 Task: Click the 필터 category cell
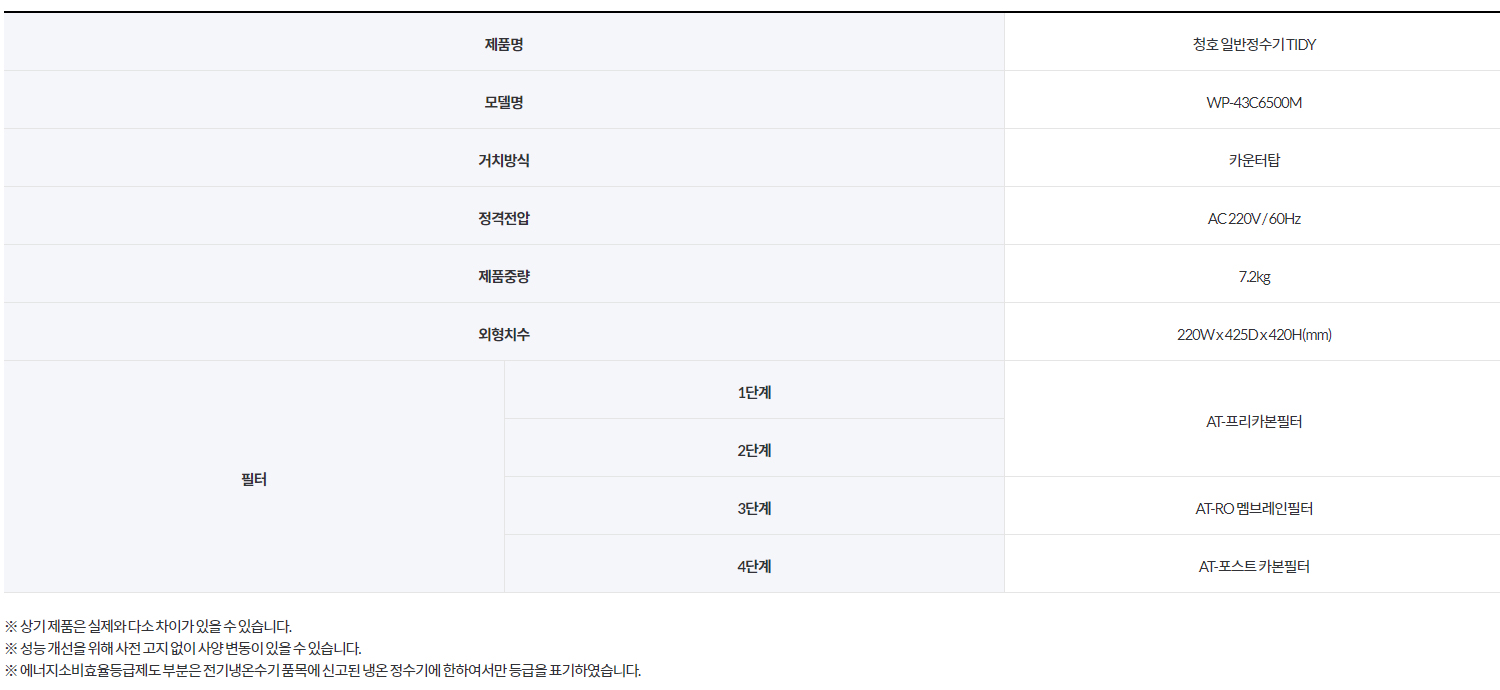pos(254,477)
